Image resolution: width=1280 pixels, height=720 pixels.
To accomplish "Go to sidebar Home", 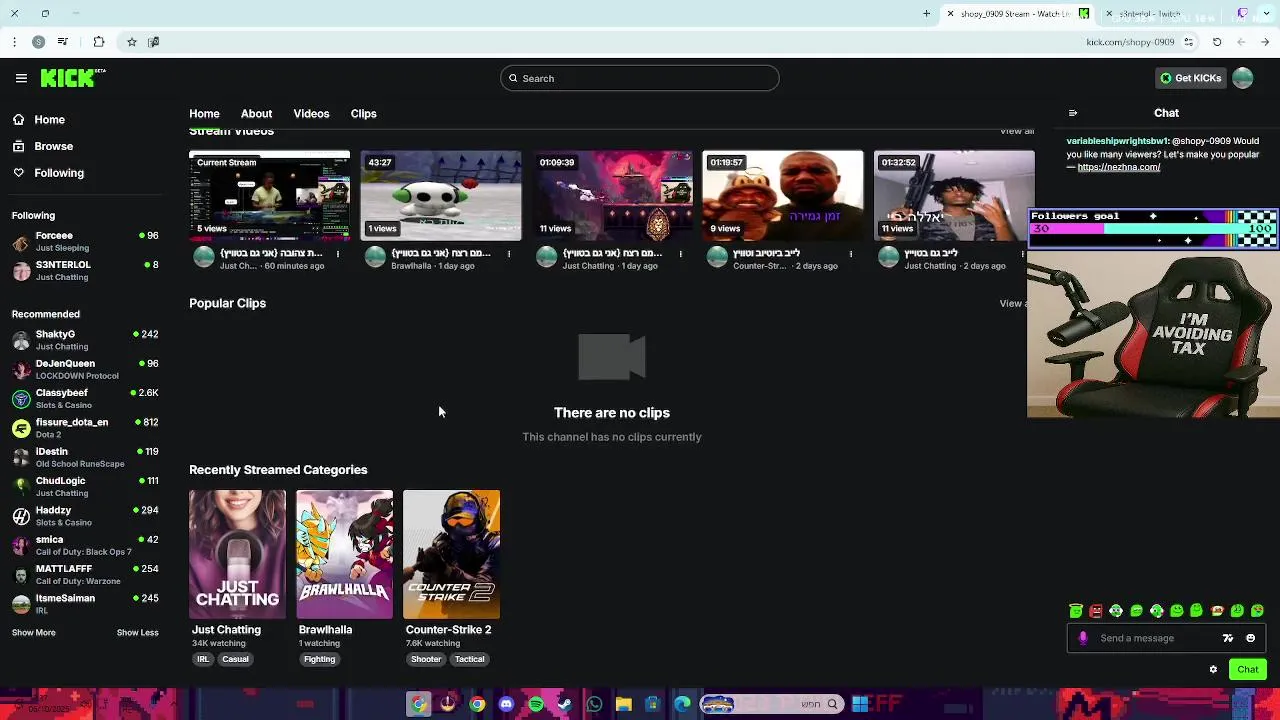I will pos(49,119).
